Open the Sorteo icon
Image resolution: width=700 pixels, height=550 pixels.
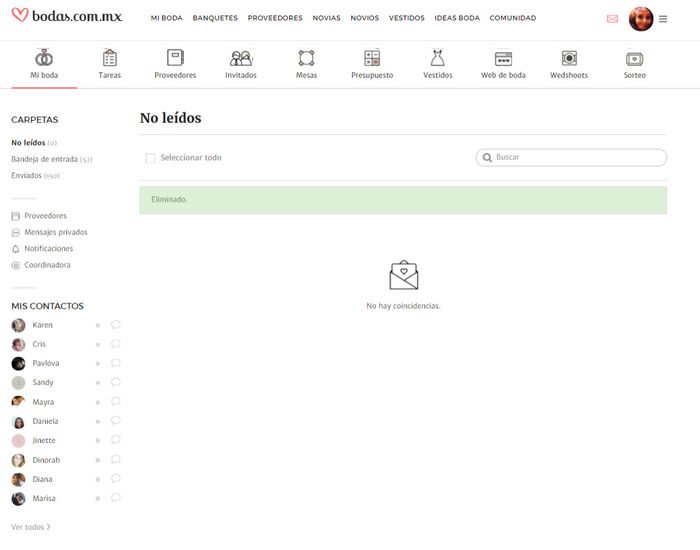634,58
